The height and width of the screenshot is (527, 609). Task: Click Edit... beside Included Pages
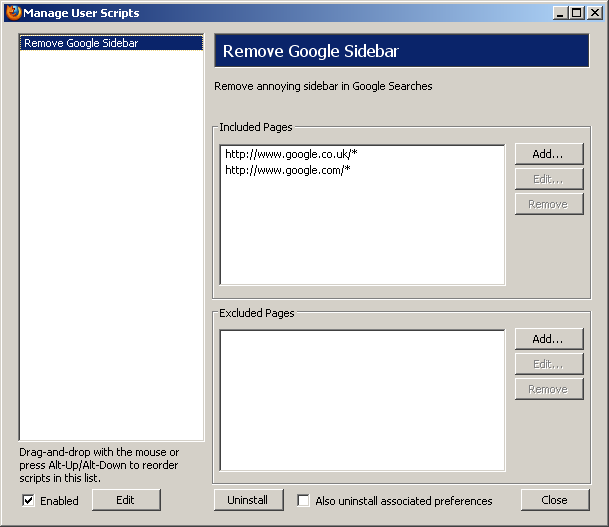tap(548, 179)
